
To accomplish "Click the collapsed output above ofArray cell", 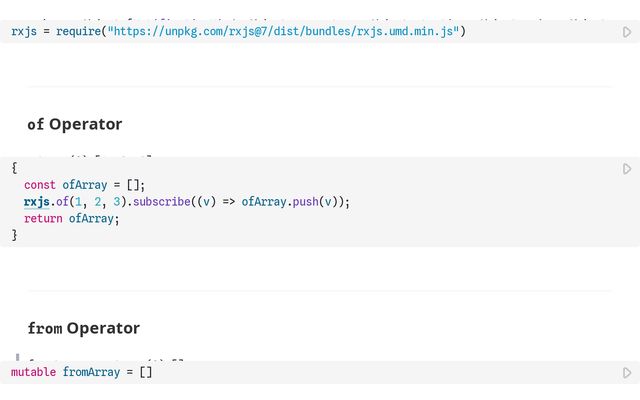I will pos(90,156).
